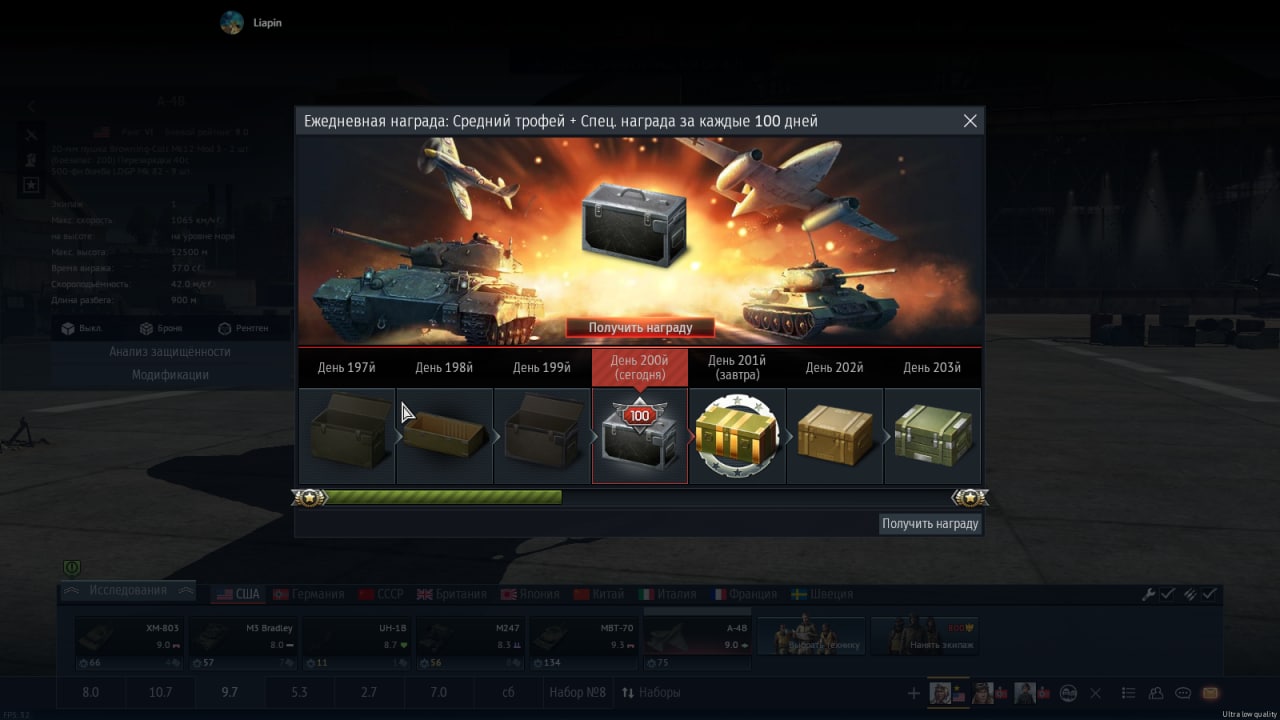Image resolution: width=1280 pixels, height=720 pixels.
Task: Open the США nation tab
Action: tap(238, 594)
